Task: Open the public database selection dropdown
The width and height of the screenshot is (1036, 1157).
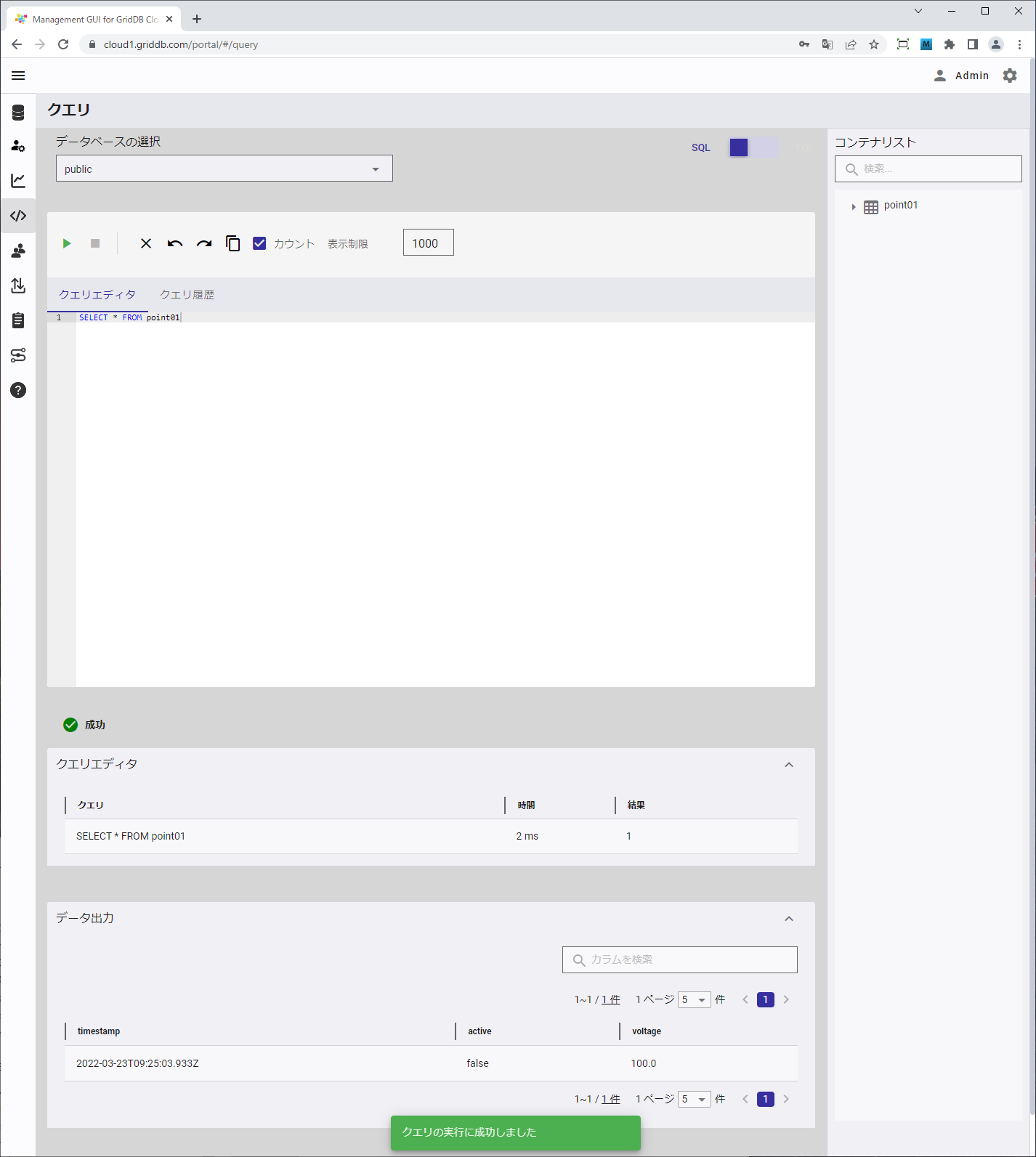Action: [224, 169]
